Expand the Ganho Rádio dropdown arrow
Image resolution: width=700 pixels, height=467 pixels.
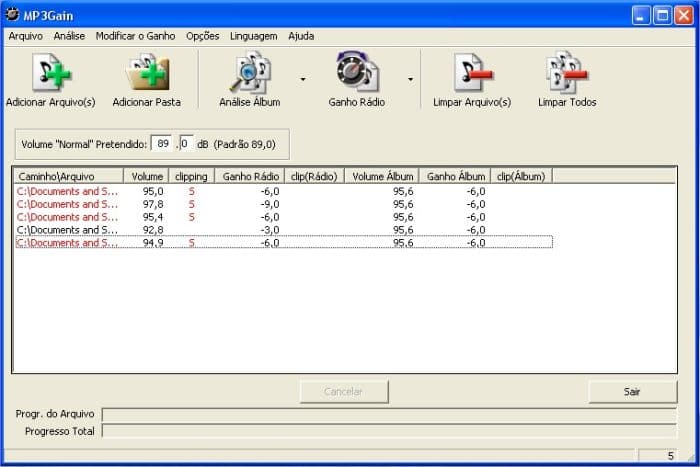(x=410, y=79)
